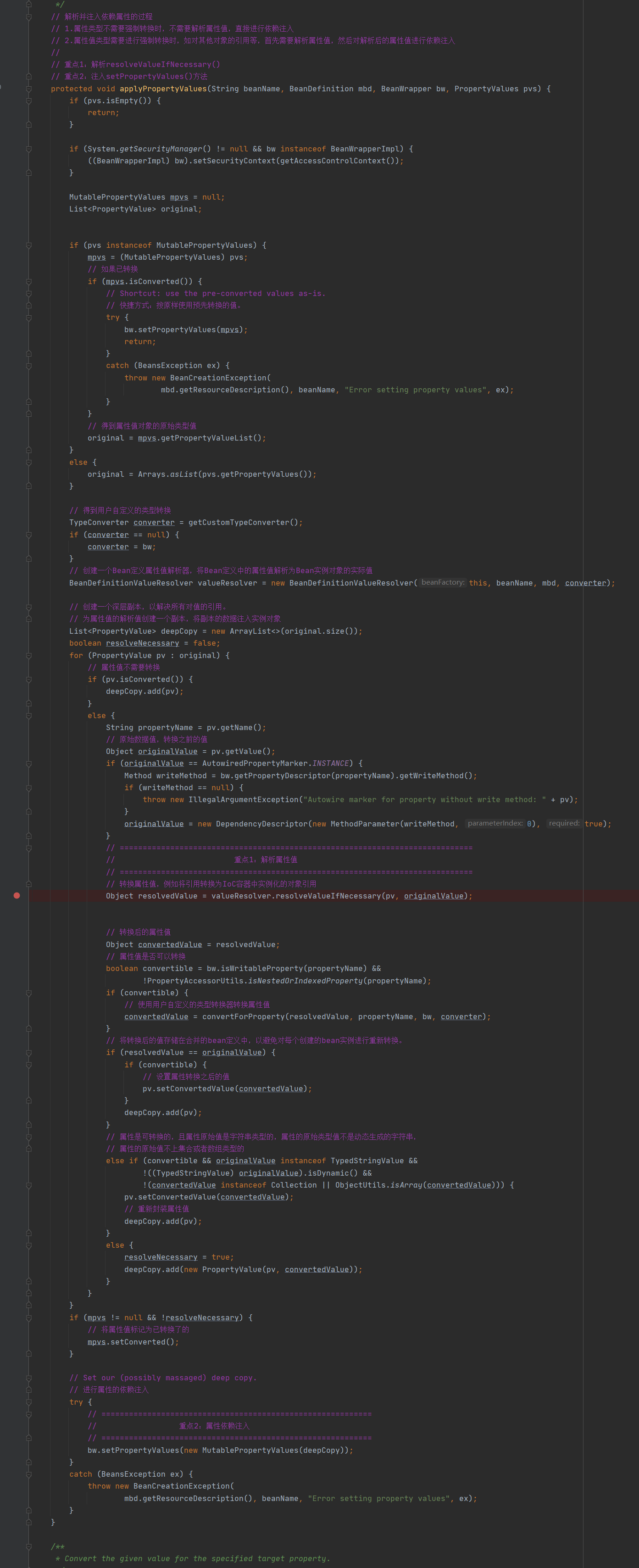Click the 'Autowire marker for property' string literal
The width and height of the screenshot is (639, 1568).
pos(425,800)
